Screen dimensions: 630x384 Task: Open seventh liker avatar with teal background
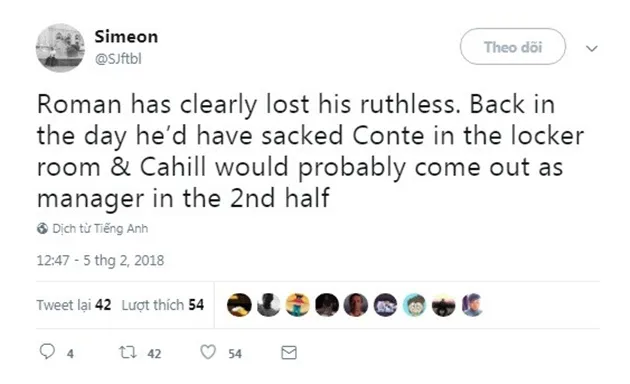coord(414,305)
